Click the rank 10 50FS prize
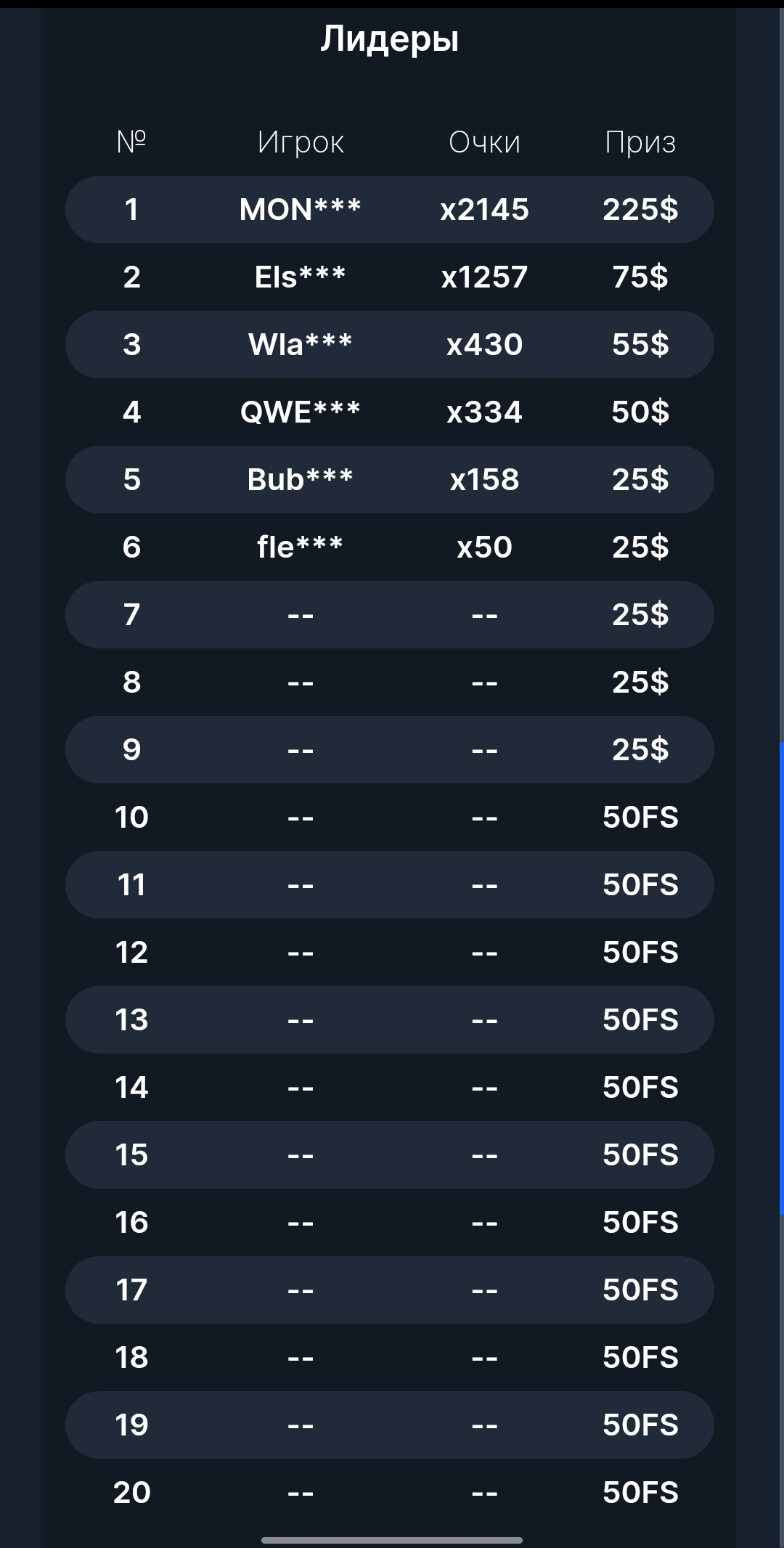This screenshot has height=1548, width=784. coord(640,817)
